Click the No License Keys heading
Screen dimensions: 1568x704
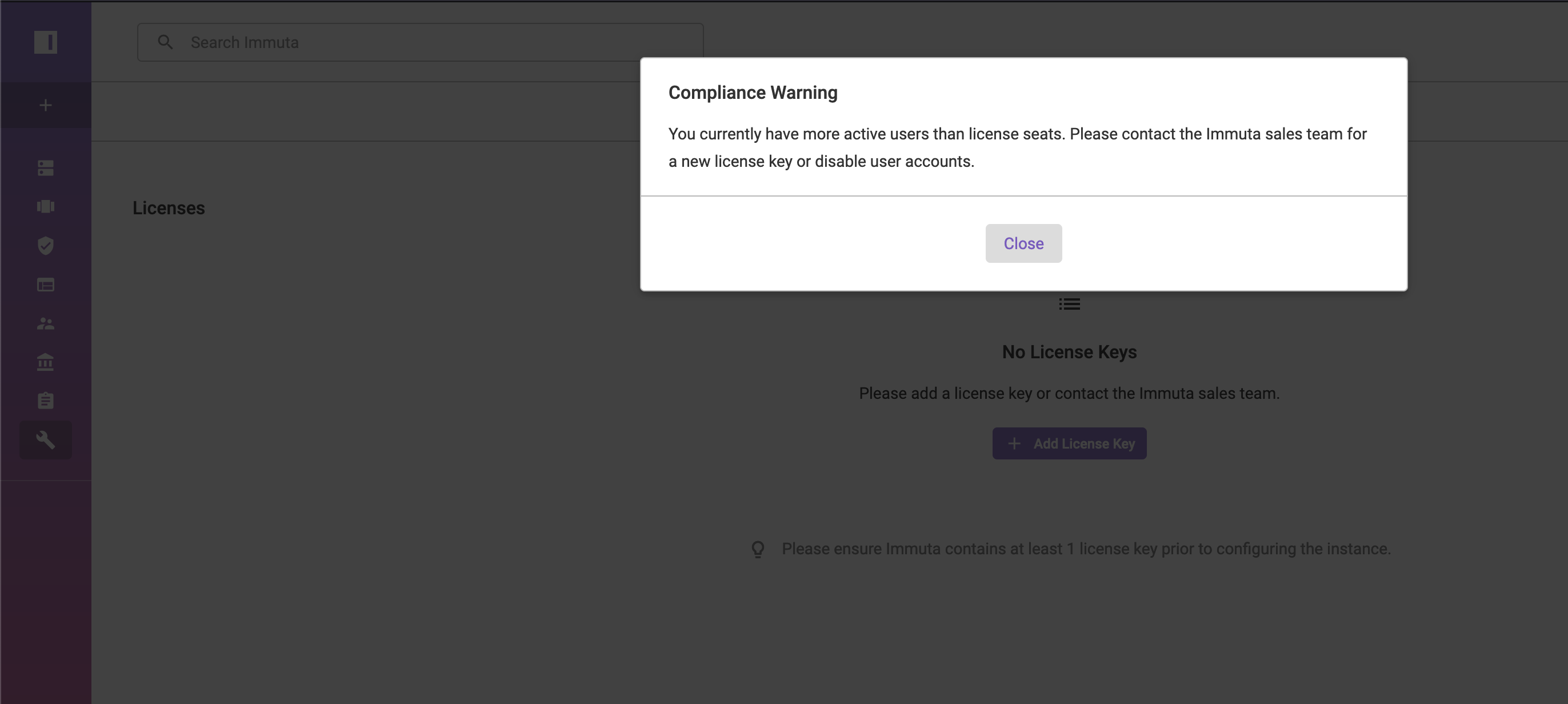pos(1069,353)
